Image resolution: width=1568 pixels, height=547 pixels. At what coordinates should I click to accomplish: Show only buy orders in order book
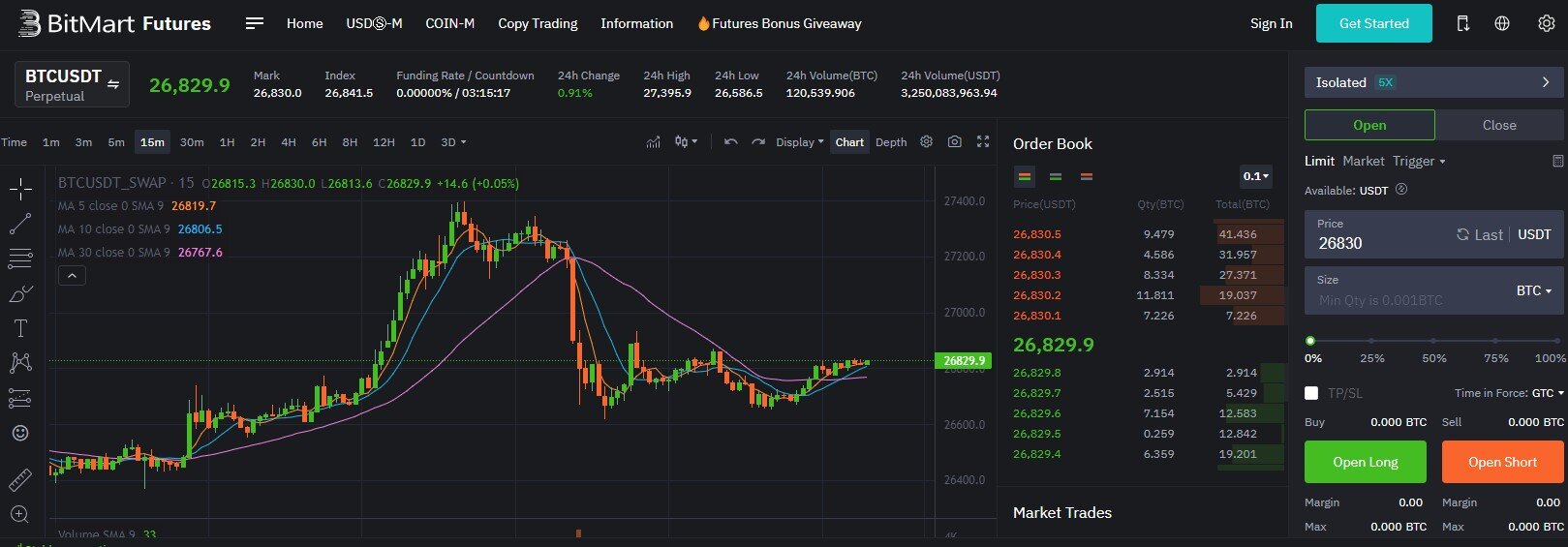point(1056,177)
